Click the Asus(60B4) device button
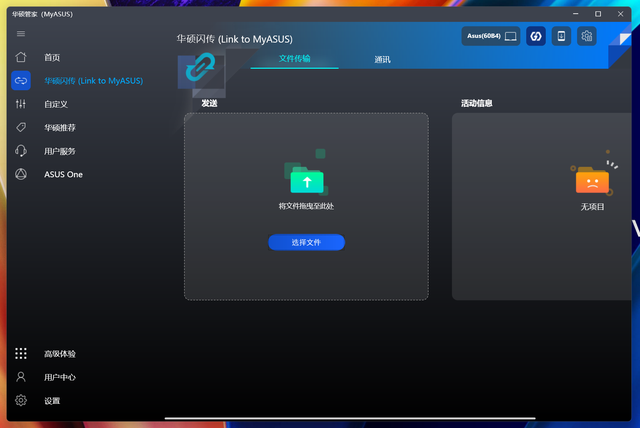This screenshot has height=428, width=640. pos(491,36)
